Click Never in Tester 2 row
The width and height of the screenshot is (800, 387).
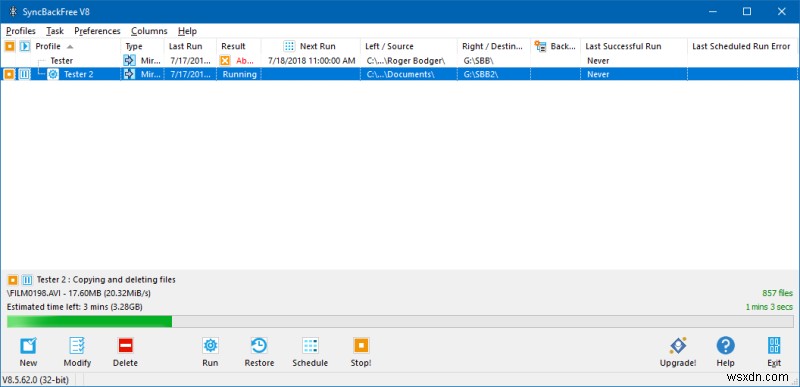pos(598,74)
